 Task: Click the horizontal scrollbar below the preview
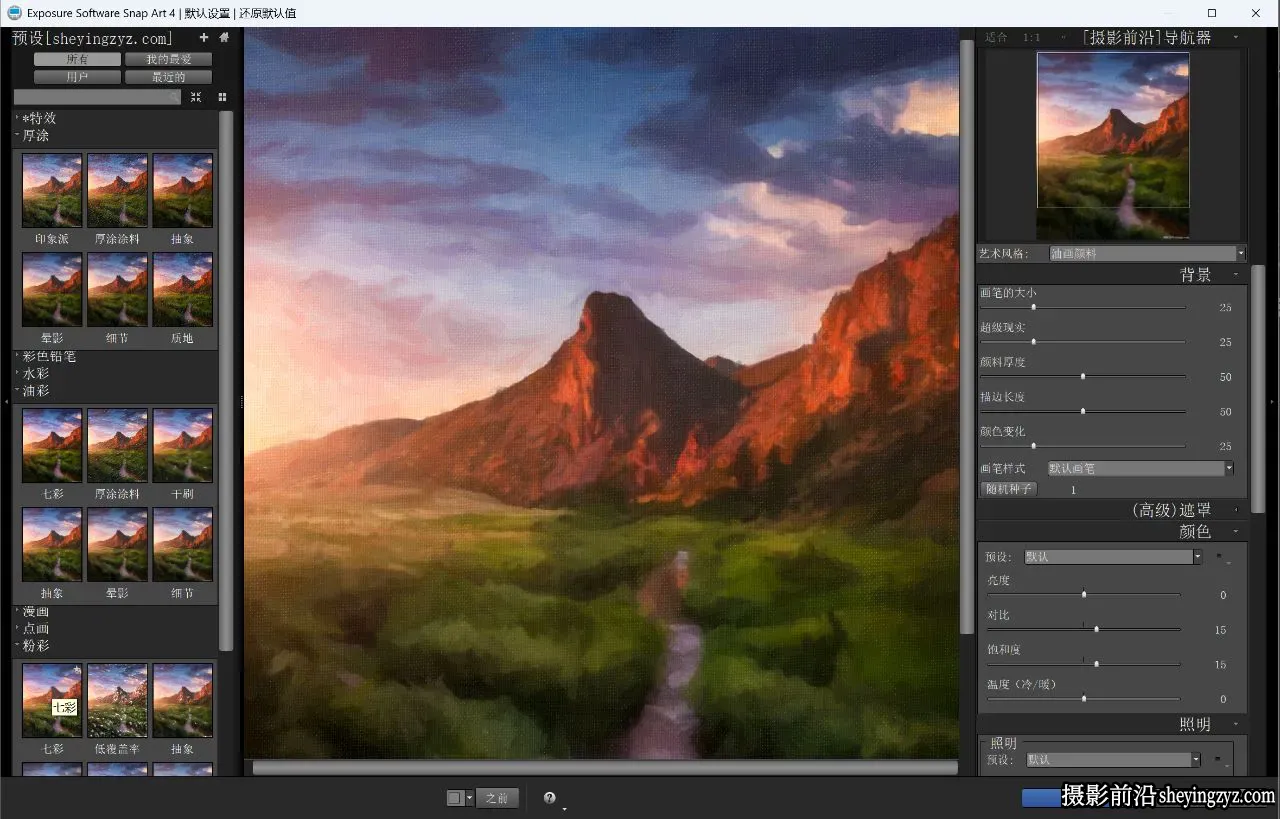(604, 768)
